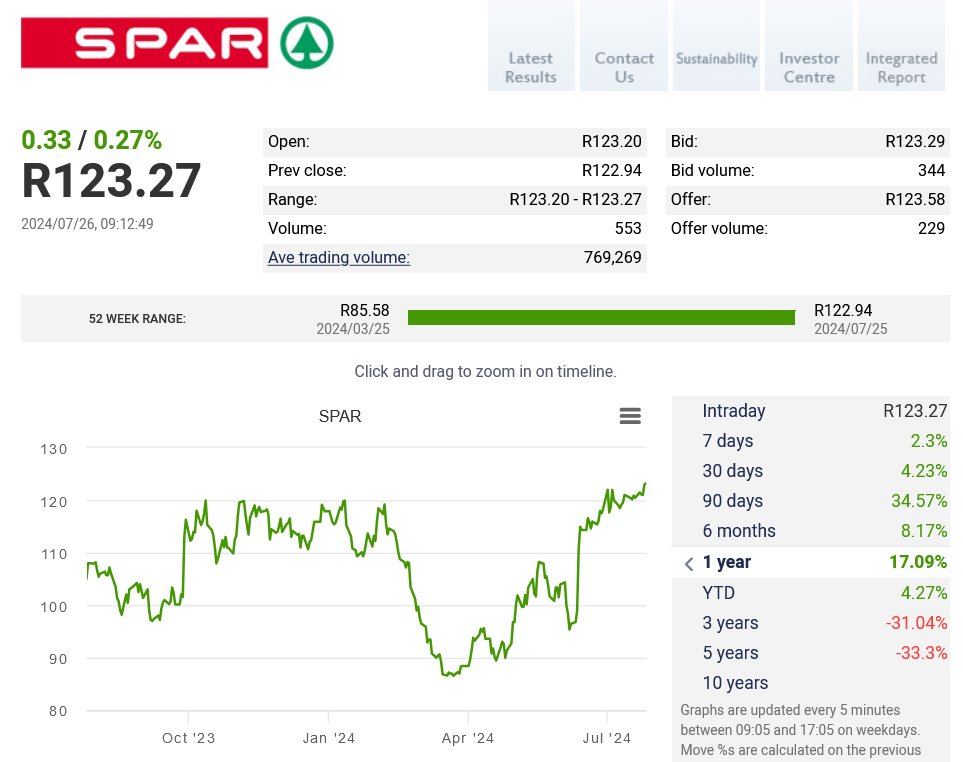Click the chevron beside 1 year

(689, 563)
